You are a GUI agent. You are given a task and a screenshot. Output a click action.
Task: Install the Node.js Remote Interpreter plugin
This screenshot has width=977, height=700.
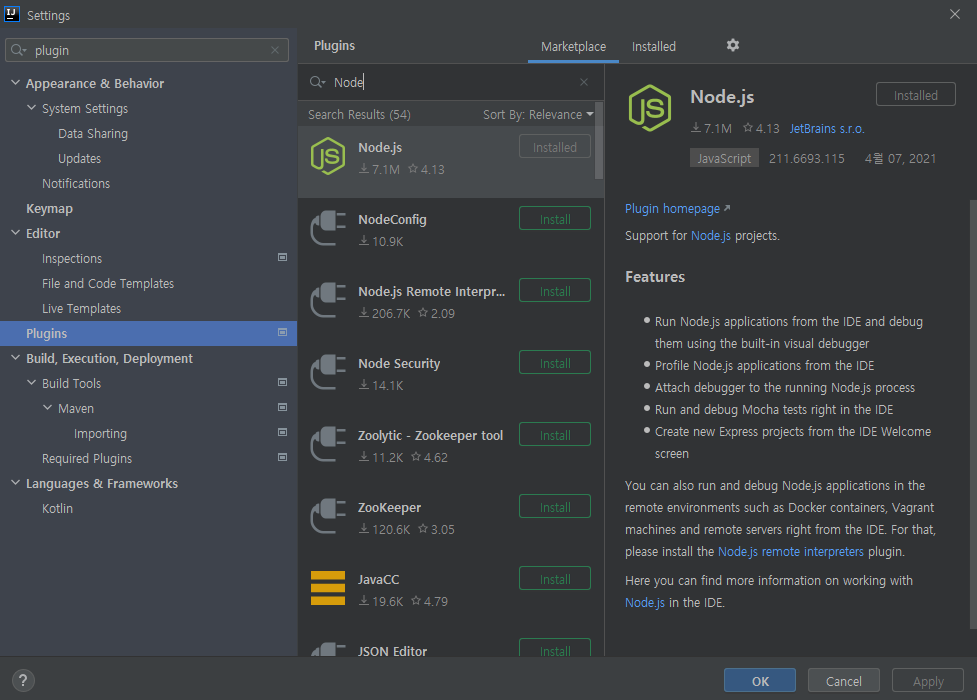[555, 291]
